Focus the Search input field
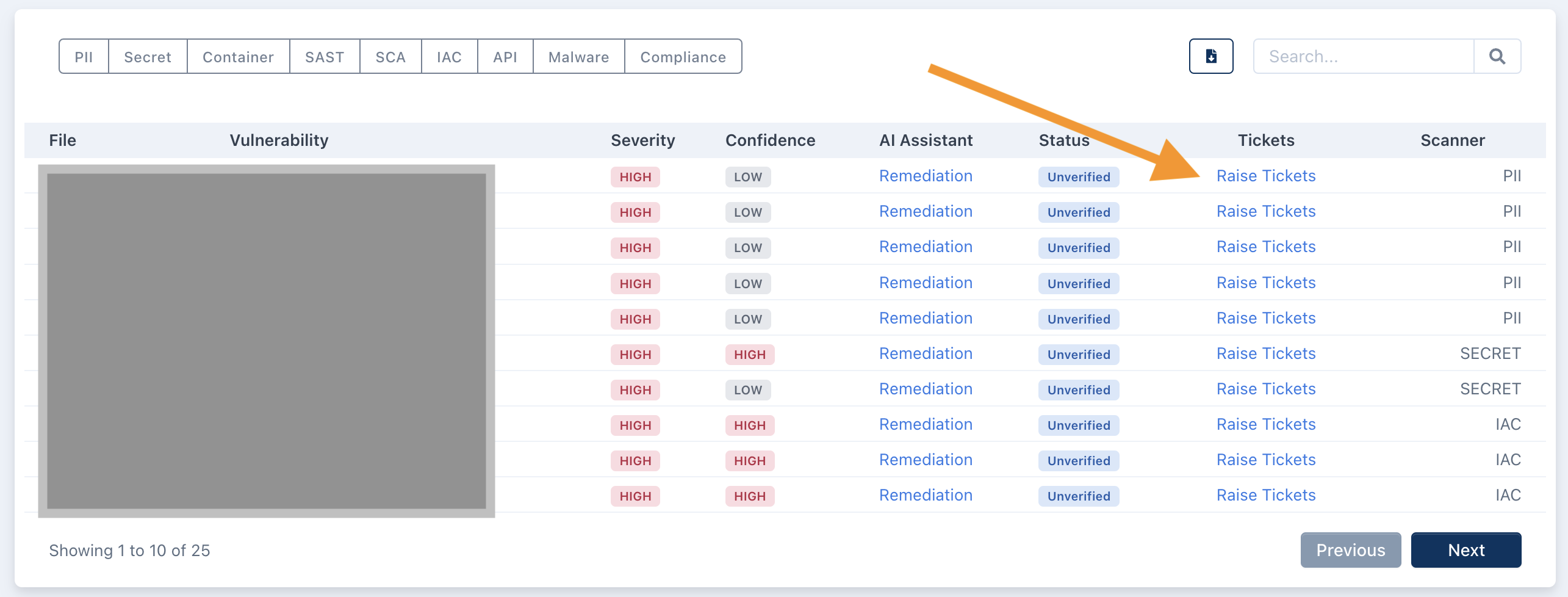 click(1363, 56)
